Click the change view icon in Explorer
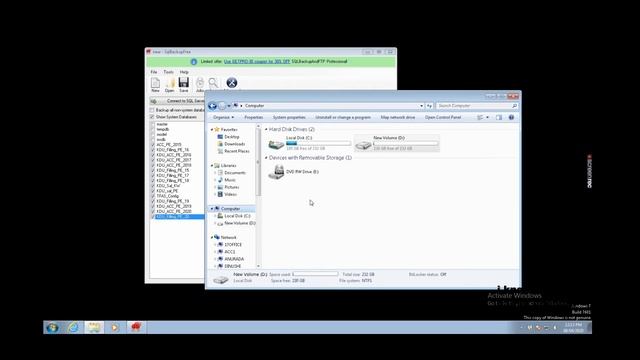This screenshot has width=640, height=360. [480, 118]
